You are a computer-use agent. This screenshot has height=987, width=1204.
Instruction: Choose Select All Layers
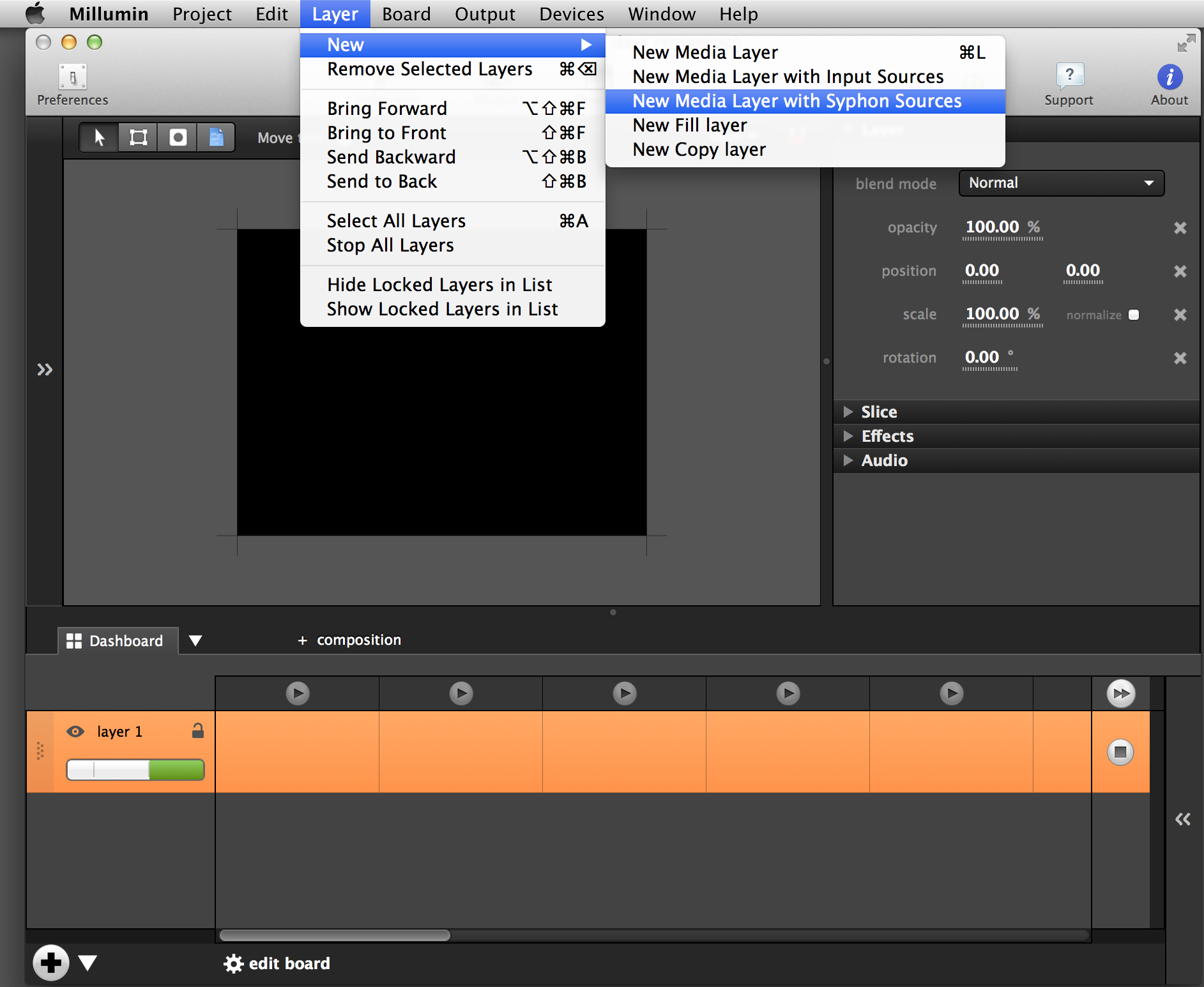click(453, 221)
